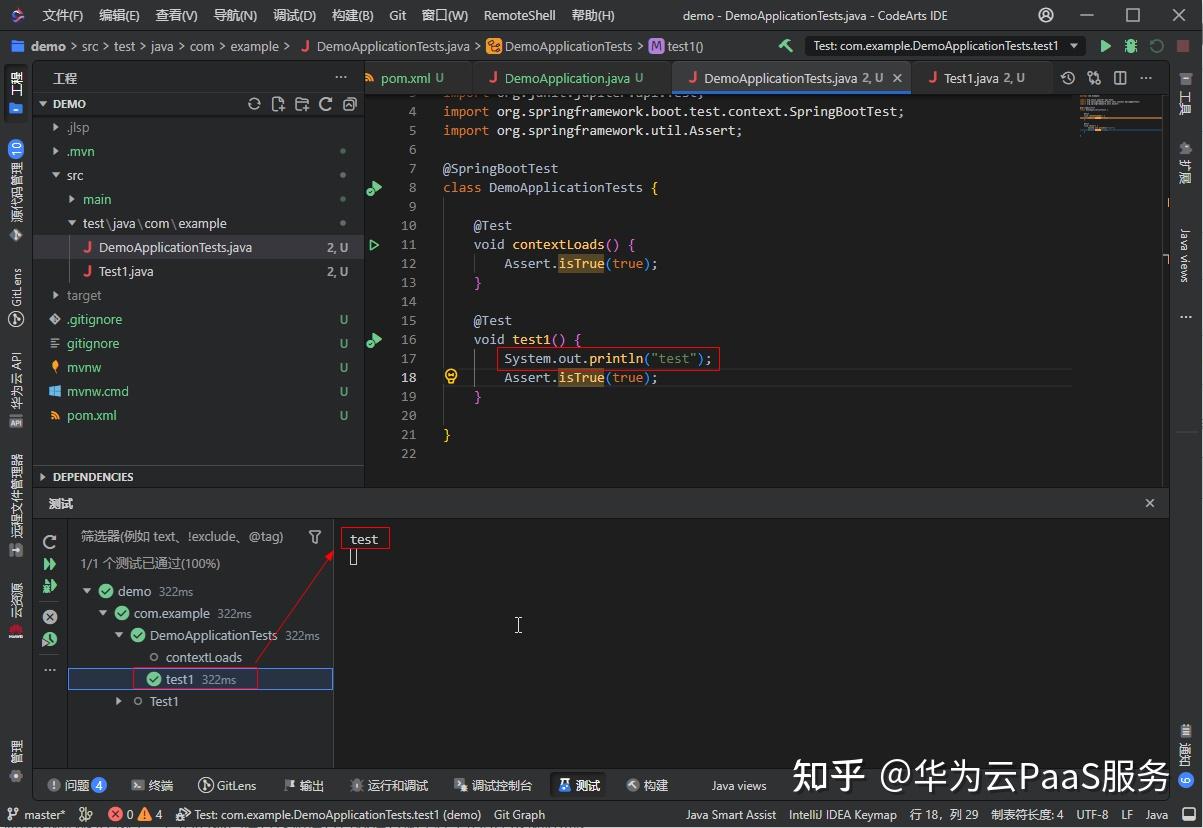
Task: Open the run configuration dropdown
Action: pyautogui.click(x=1074, y=46)
